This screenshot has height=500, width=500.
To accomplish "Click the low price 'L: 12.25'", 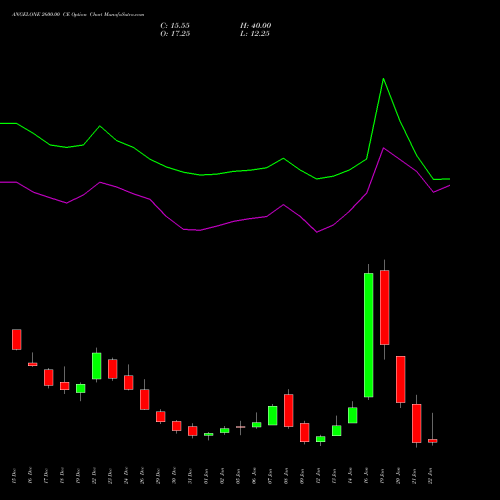I will pos(255,34).
